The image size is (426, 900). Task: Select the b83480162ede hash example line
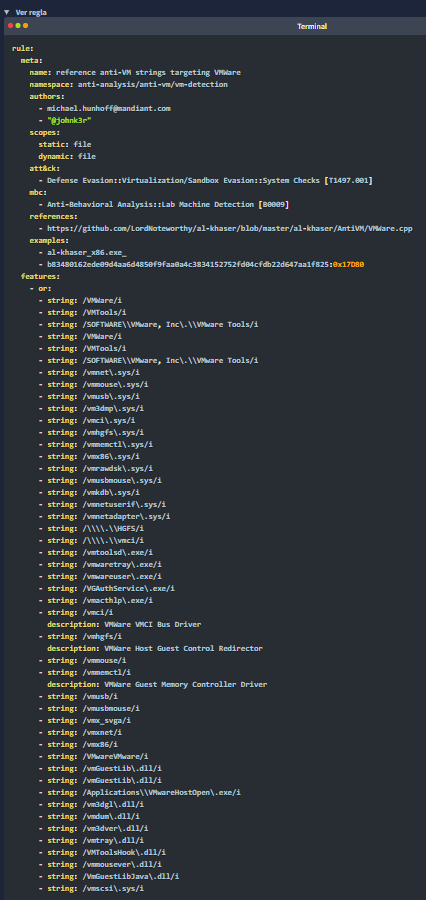click(x=202, y=265)
